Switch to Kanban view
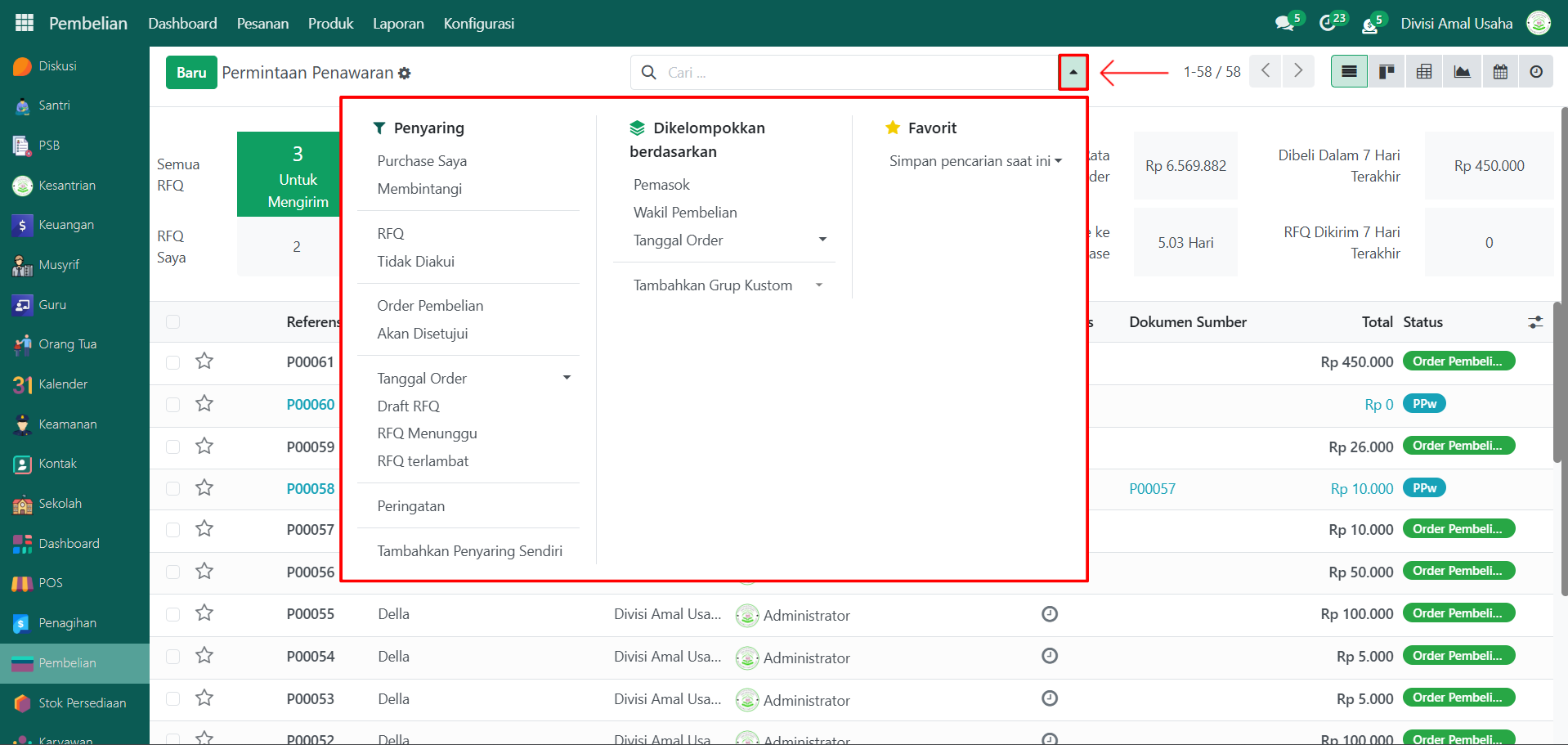This screenshot has width=1568, height=745. pos(1387,72)
